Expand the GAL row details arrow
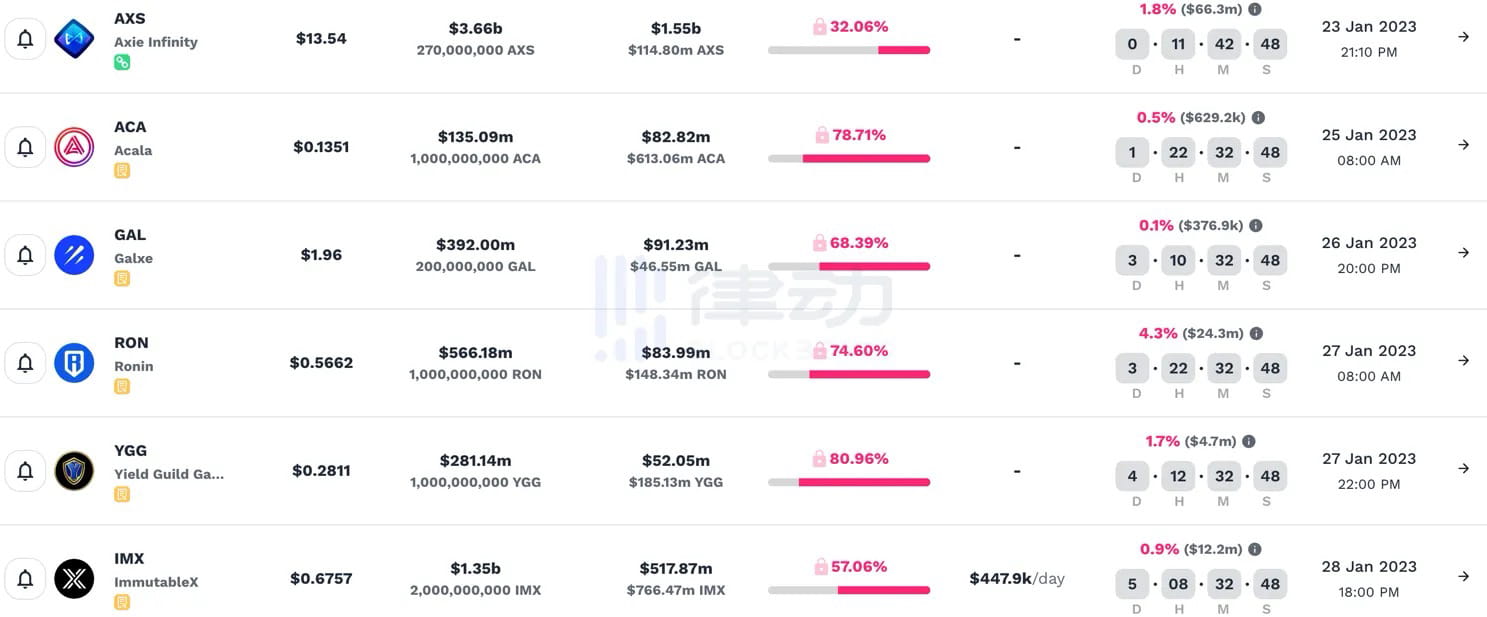1487x617 pixels. tap(1462, 254)
